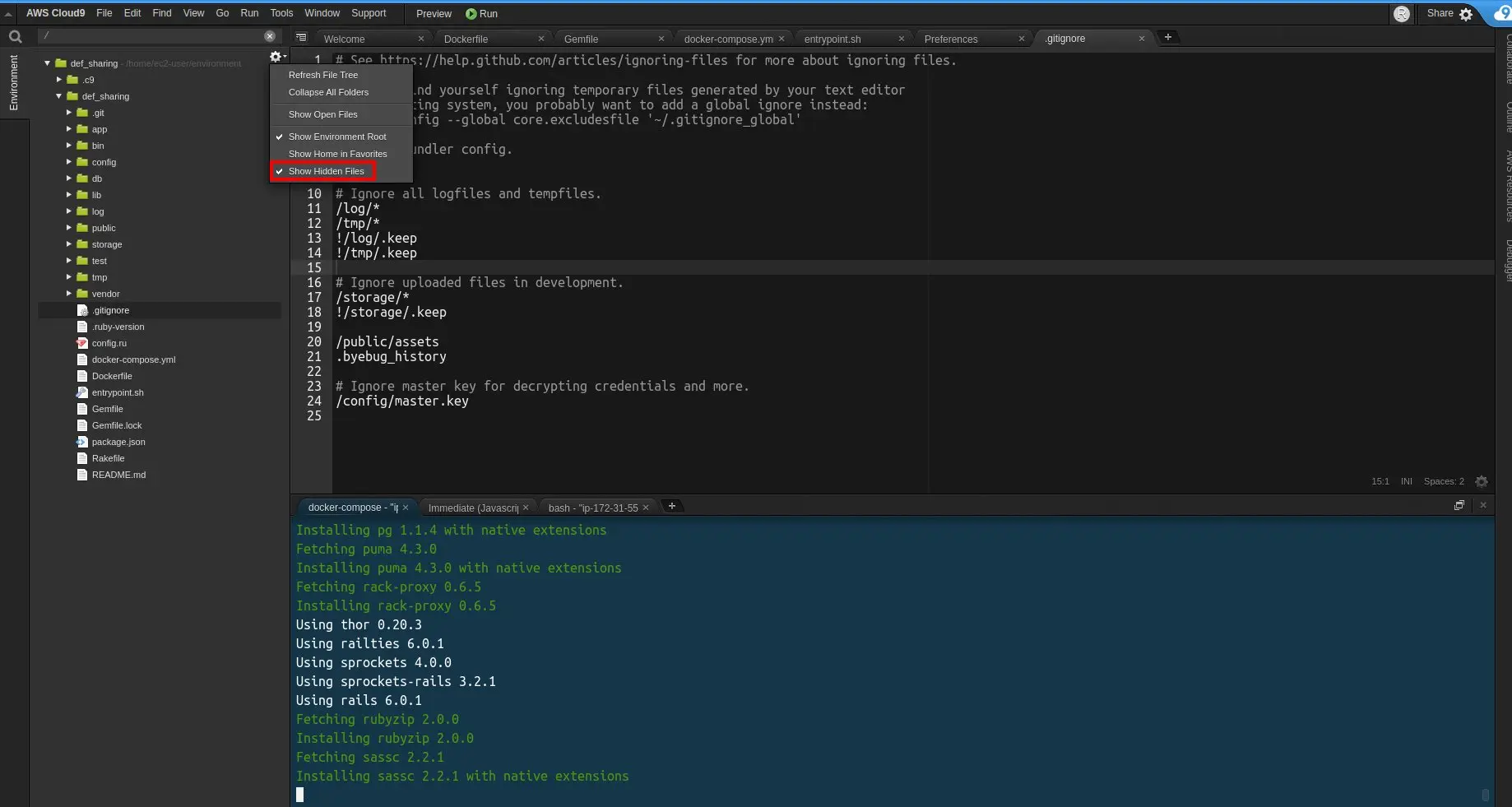1512x807 pixels.
Task: Expand the vendor folder
Action: tap(69, 294)
